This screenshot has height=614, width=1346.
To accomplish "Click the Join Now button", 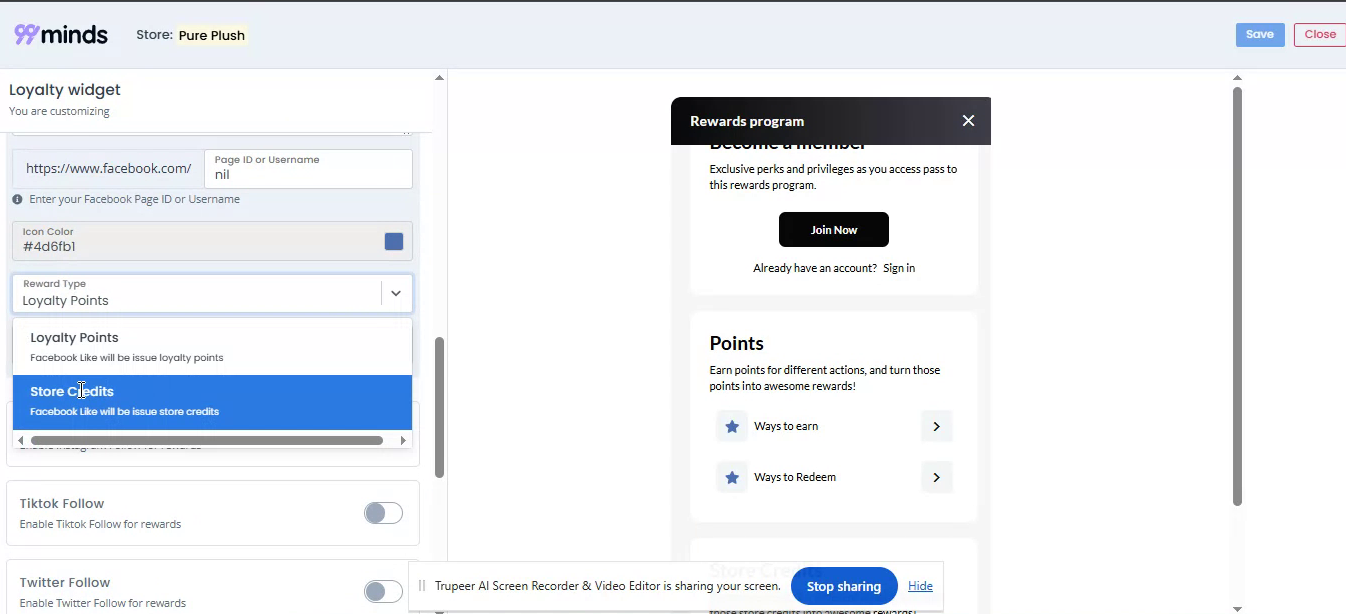I will (833, 230).
